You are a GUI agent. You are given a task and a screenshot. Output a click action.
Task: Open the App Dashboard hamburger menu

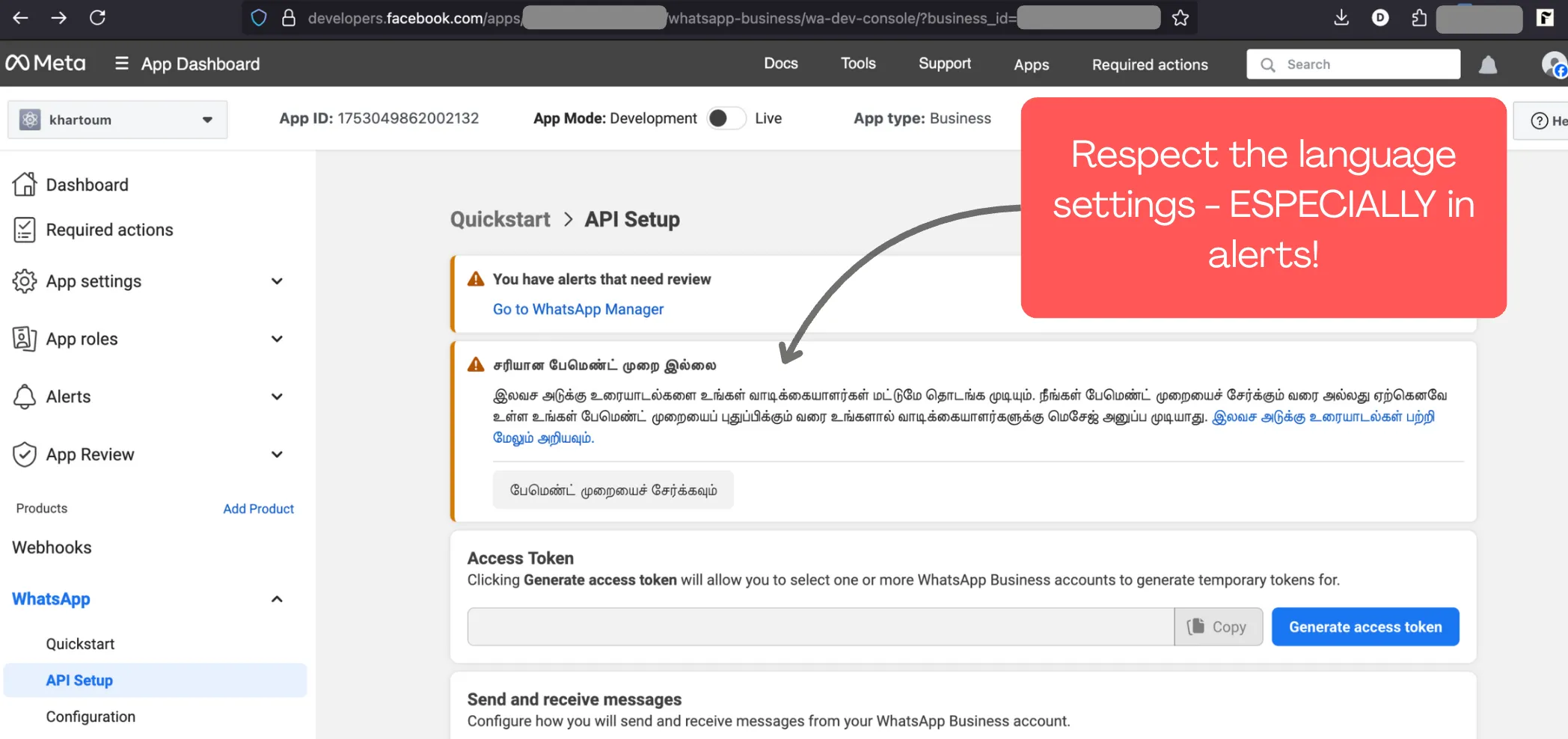tap(121, 64)
